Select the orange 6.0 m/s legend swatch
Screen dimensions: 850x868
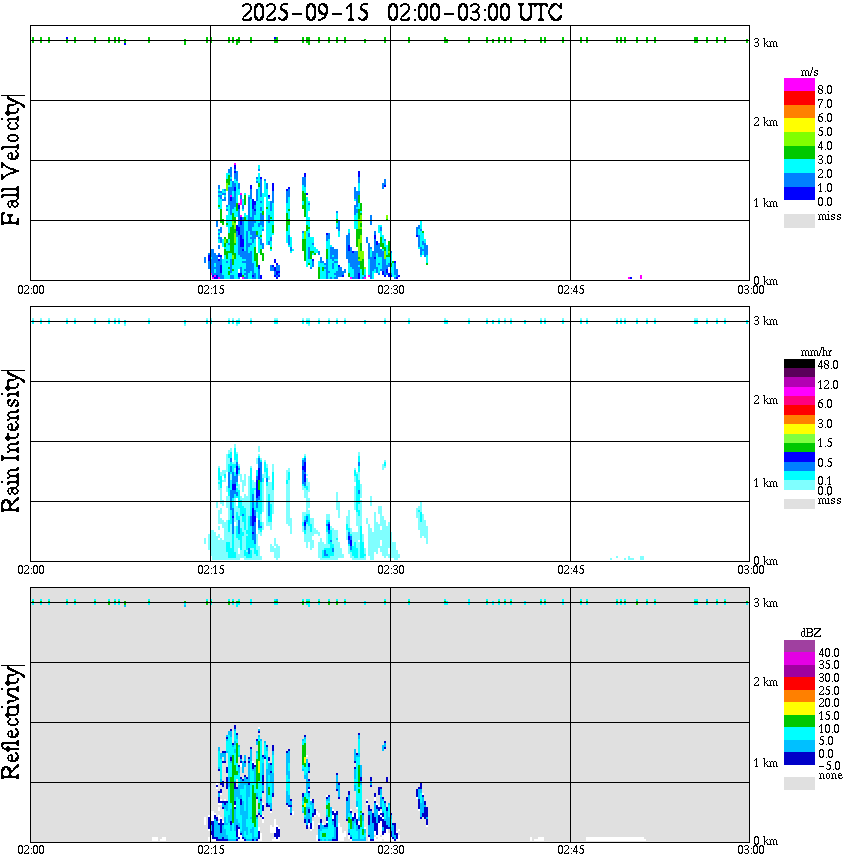click(799, 111)
